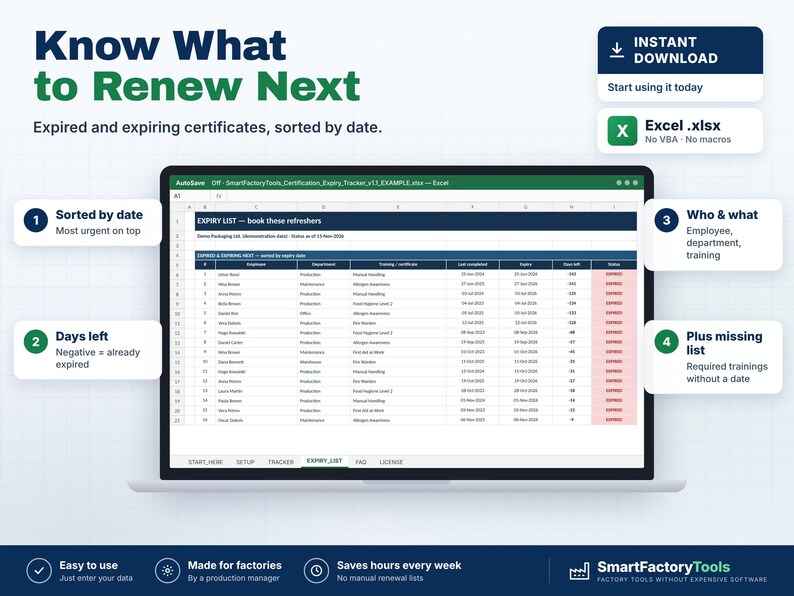Select the Department column header cell
Image resolution: width=794 pixels, height=596 pixels.
click(x=324, y=264)
